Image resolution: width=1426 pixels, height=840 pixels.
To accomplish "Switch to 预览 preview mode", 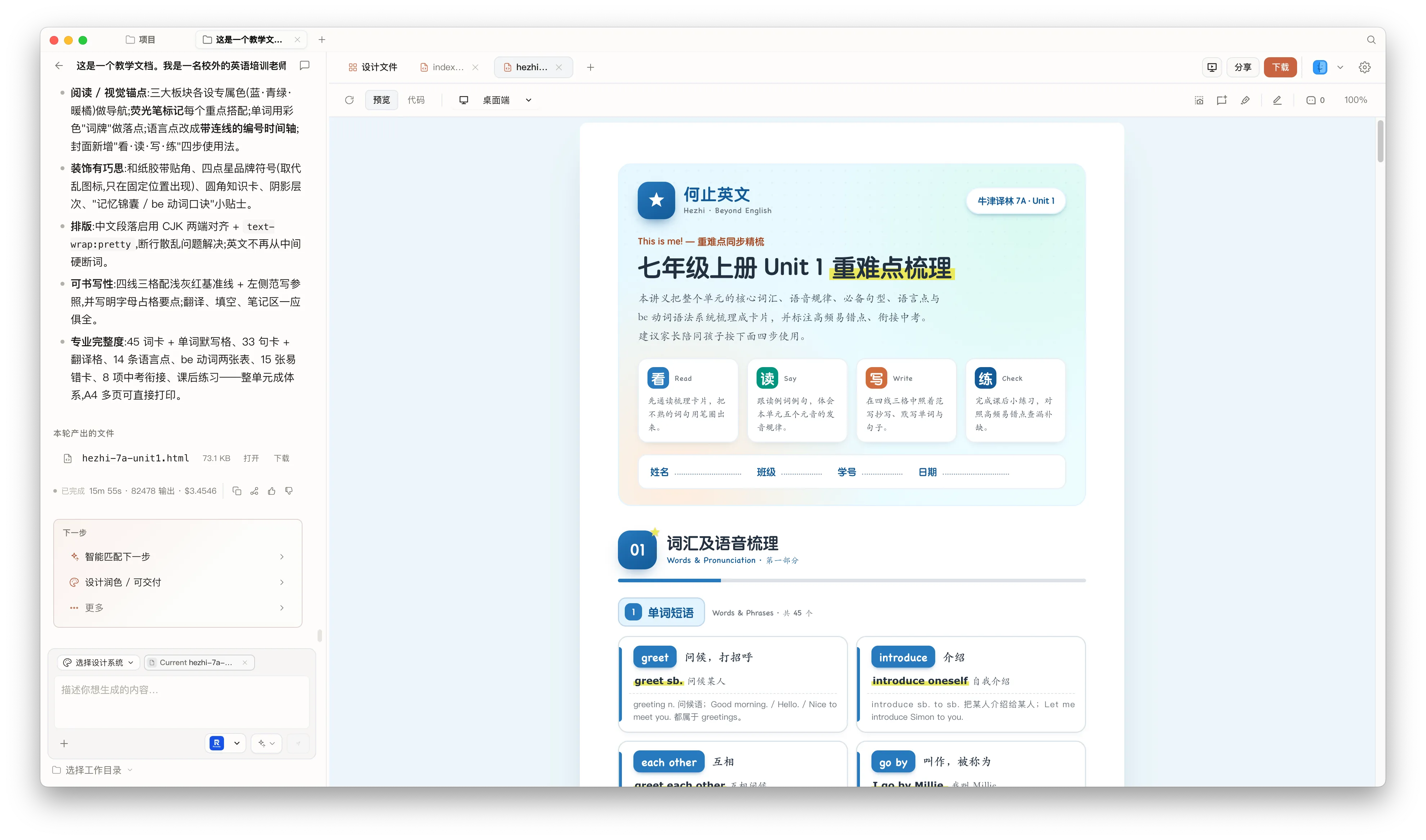I will pyautogui.click(x=381, y=100).
